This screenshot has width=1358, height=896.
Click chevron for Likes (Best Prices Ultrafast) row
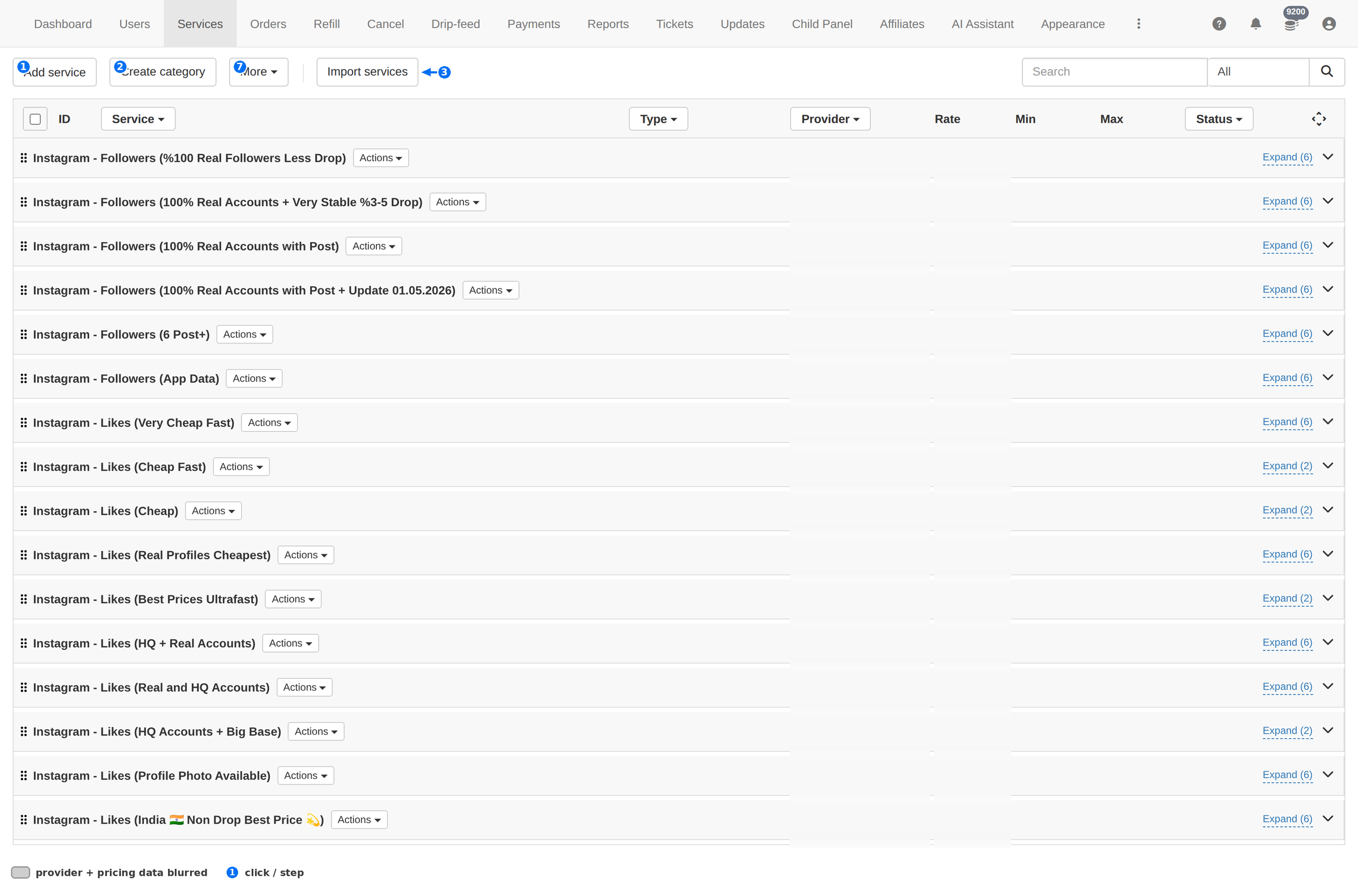click(x=1327, y=598)
